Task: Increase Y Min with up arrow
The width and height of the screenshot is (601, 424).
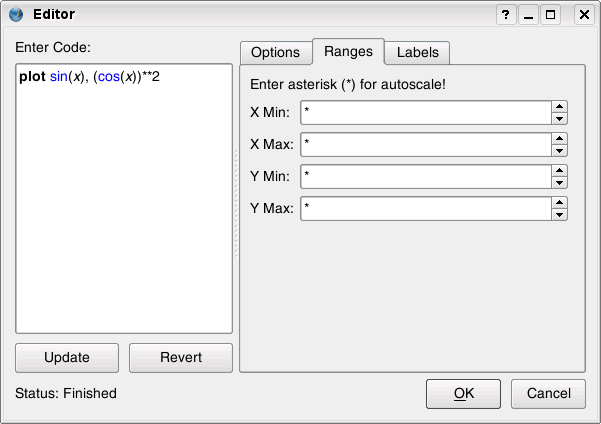Action: pyautogui.click(x=560, y=171)
